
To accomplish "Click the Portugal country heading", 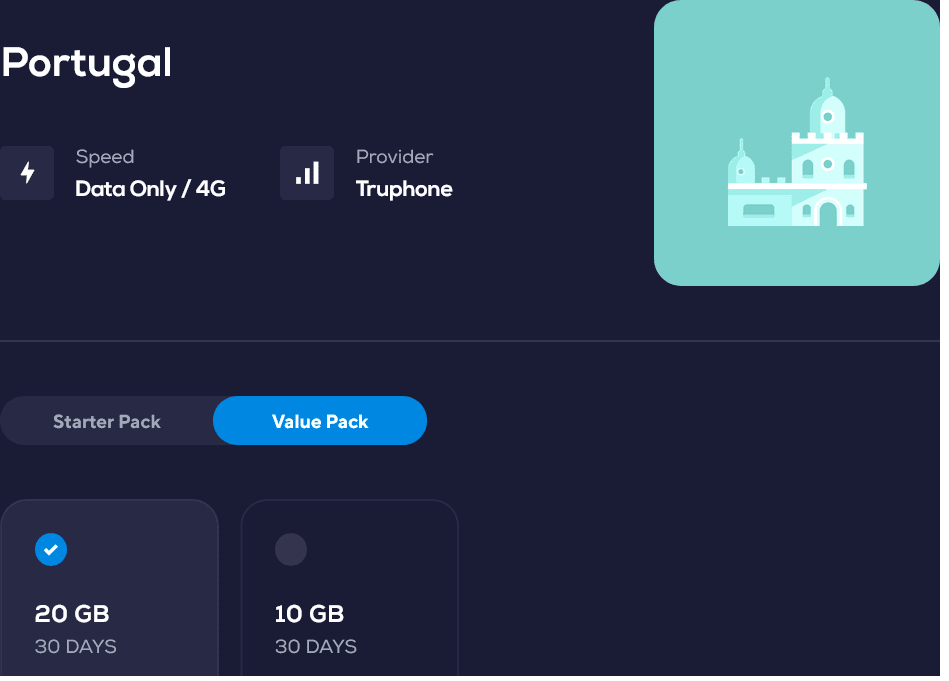I will 86,63.
